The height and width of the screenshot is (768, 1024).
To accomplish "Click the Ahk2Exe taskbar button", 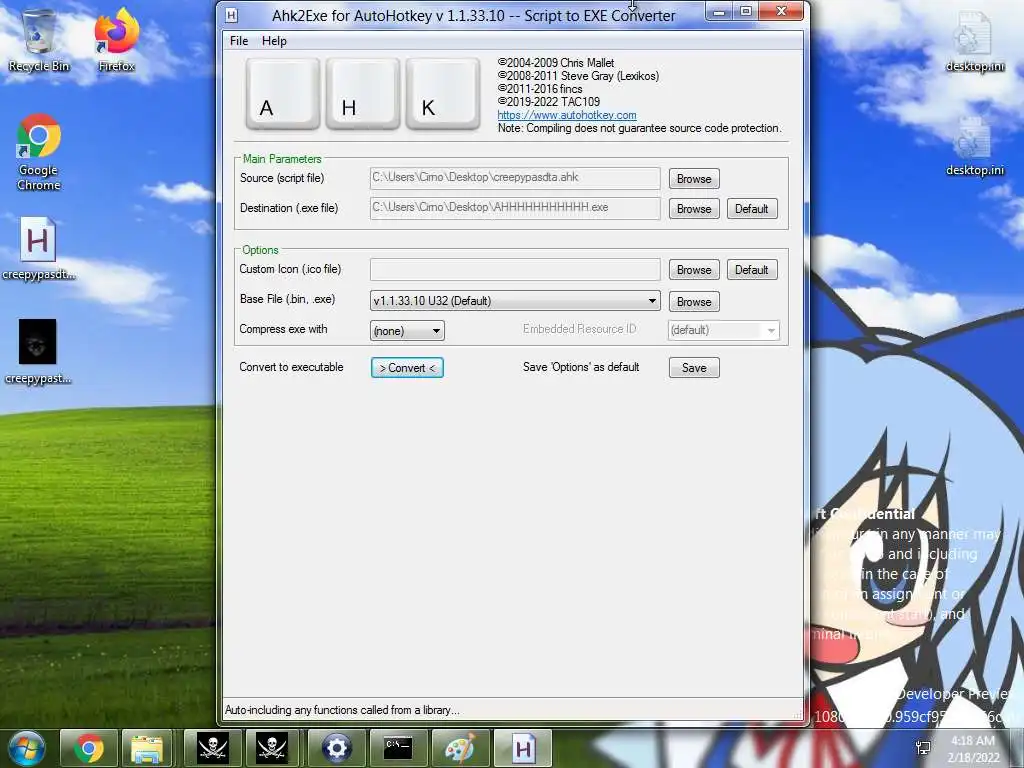I will point(522,748).
